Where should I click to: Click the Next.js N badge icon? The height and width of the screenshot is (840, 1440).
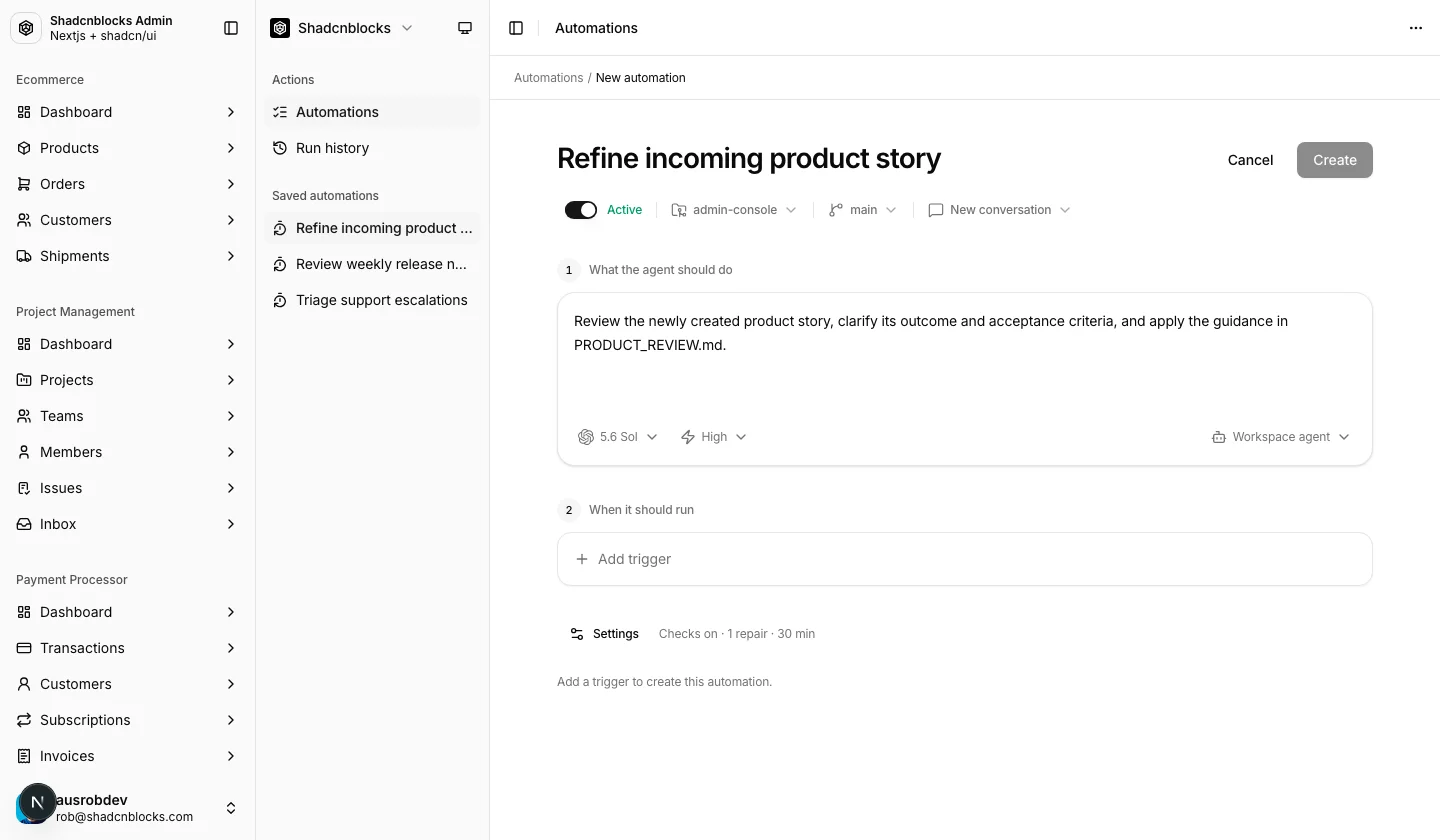coord(37,802)
